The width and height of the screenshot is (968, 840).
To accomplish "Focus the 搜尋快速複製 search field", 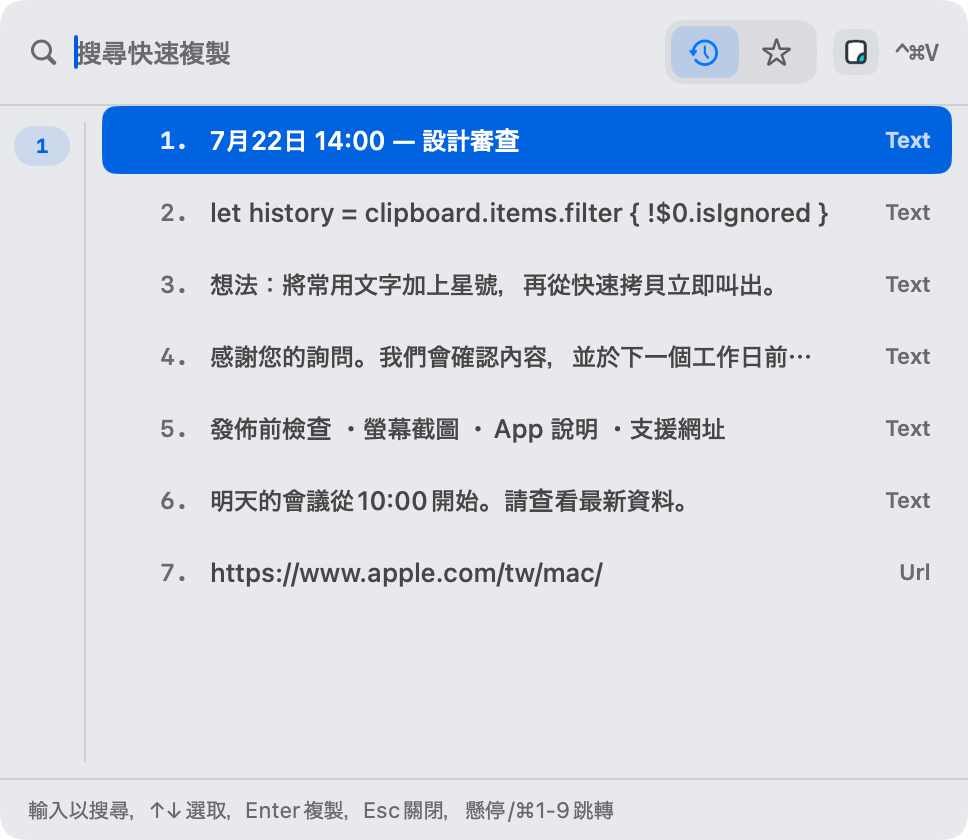I will pyautogui.click(x=364, y=52).
